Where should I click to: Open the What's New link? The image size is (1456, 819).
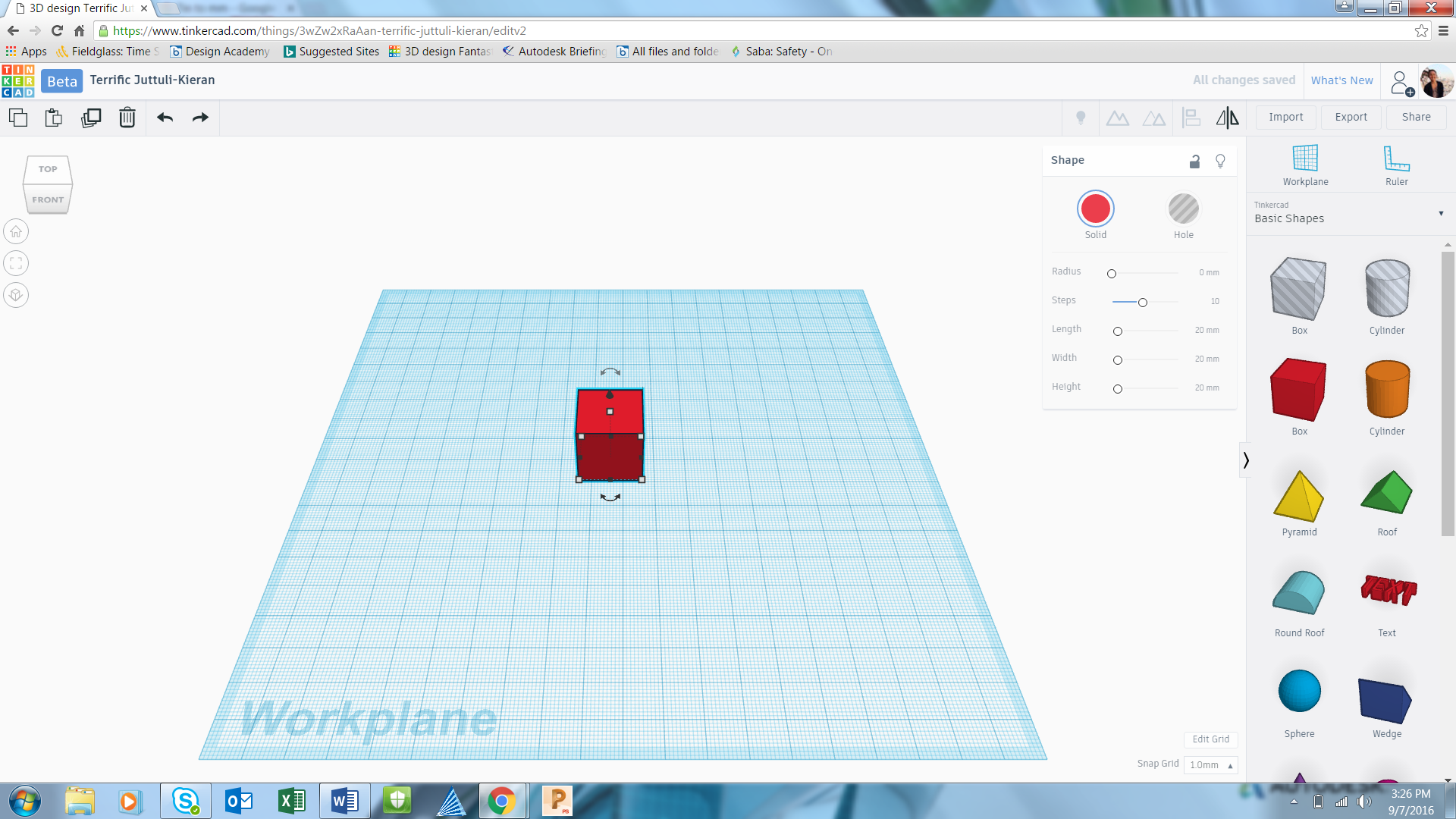(x=1341, y=80)
